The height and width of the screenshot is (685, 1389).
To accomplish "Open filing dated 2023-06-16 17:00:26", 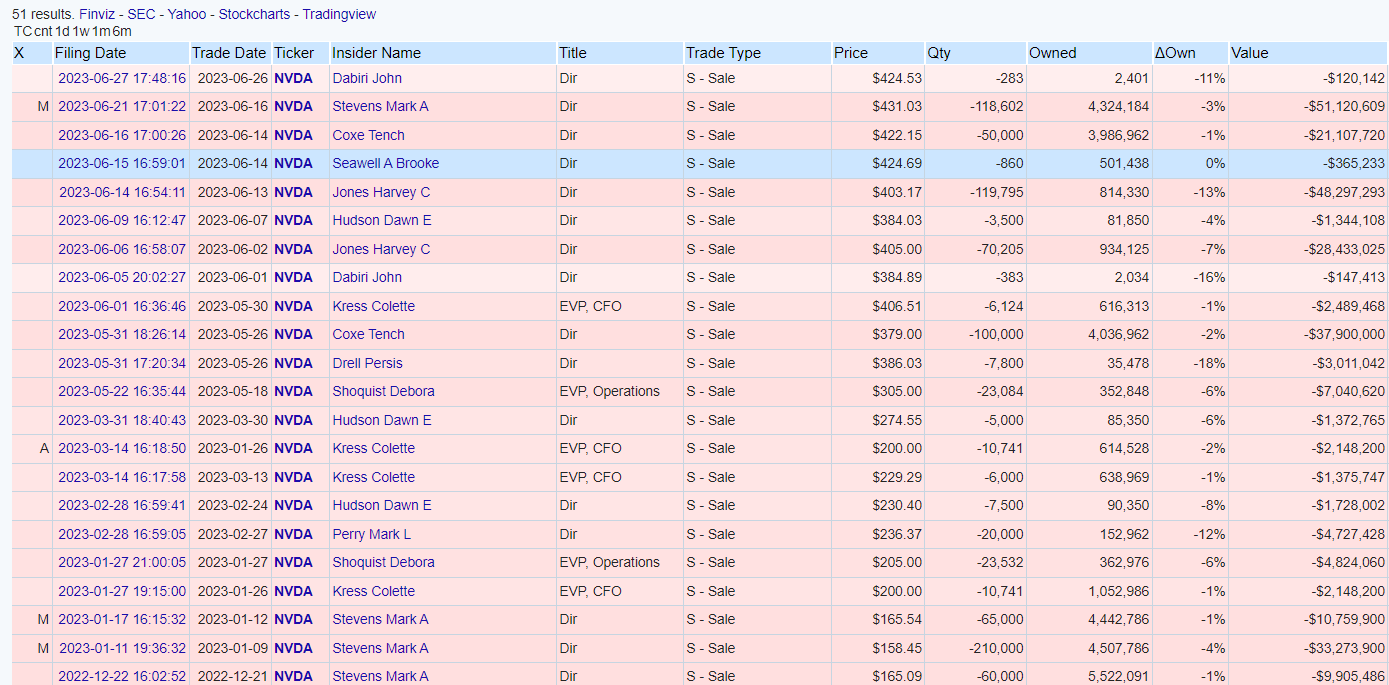I will (122, 135).
